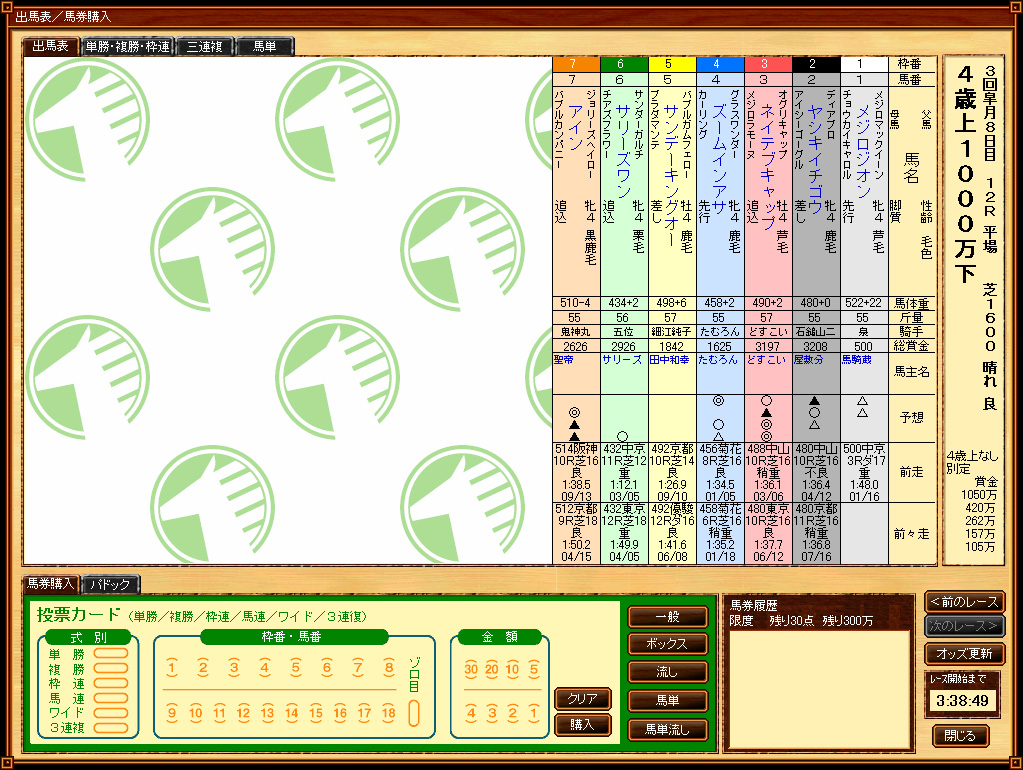Mark horse number 12 on voting card
Image resolution: width=1023 pixels, height=770 pixels.
click(x=243, y=713)
